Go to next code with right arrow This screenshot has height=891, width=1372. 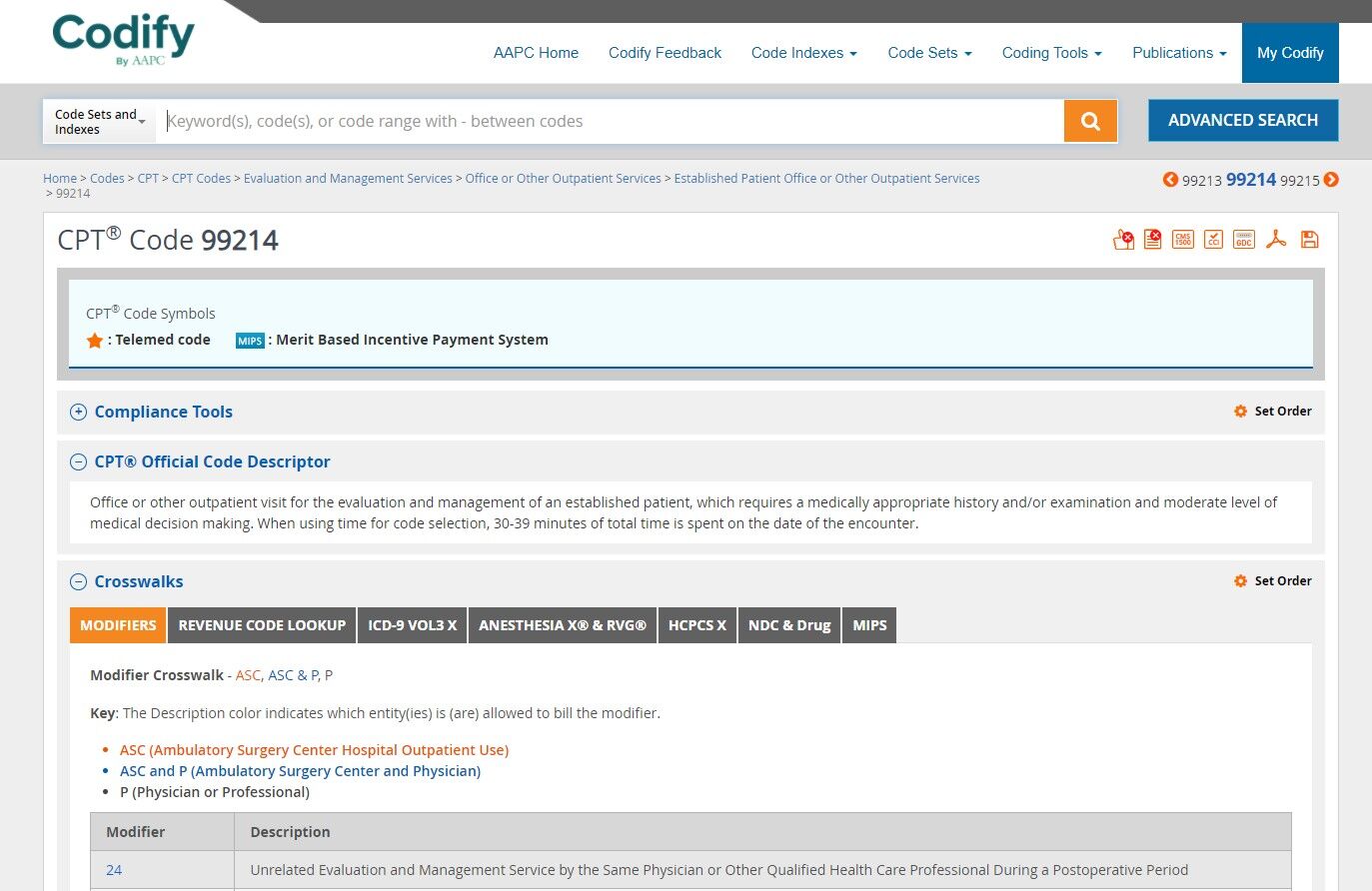1331,180
